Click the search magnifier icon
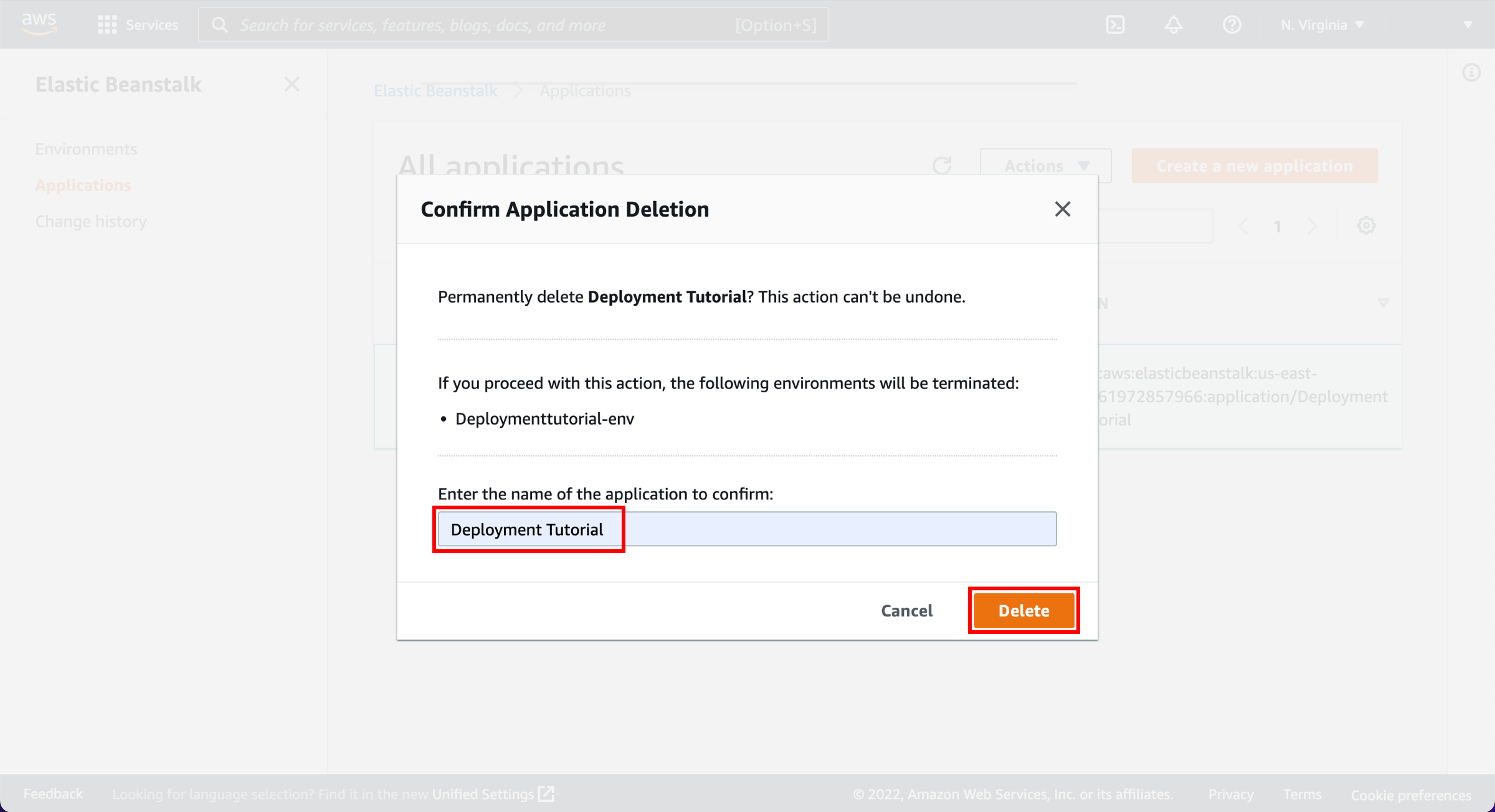The height and width of the screenshot is (812, 1495). coord(219,25)
